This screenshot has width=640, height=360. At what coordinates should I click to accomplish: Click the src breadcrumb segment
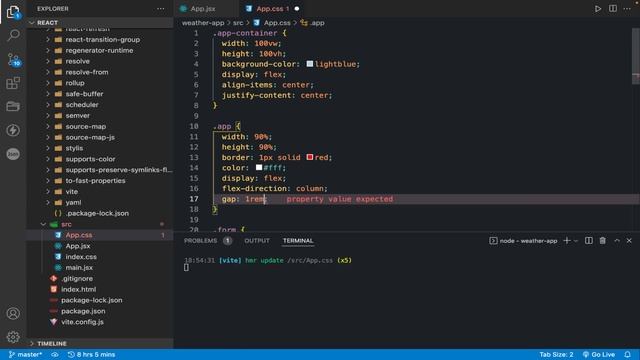coord(238,23)
